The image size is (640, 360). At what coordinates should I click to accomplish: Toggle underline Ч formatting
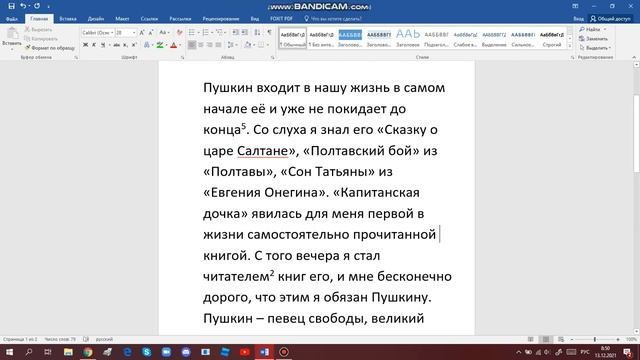pos(103,45)
